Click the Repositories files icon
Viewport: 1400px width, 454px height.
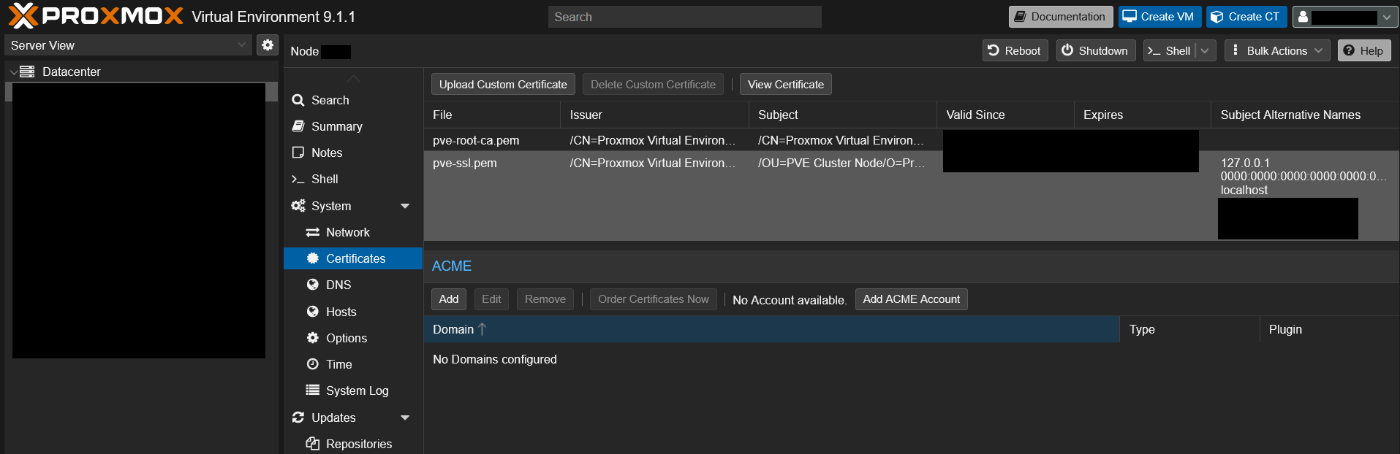click(313, 444)
